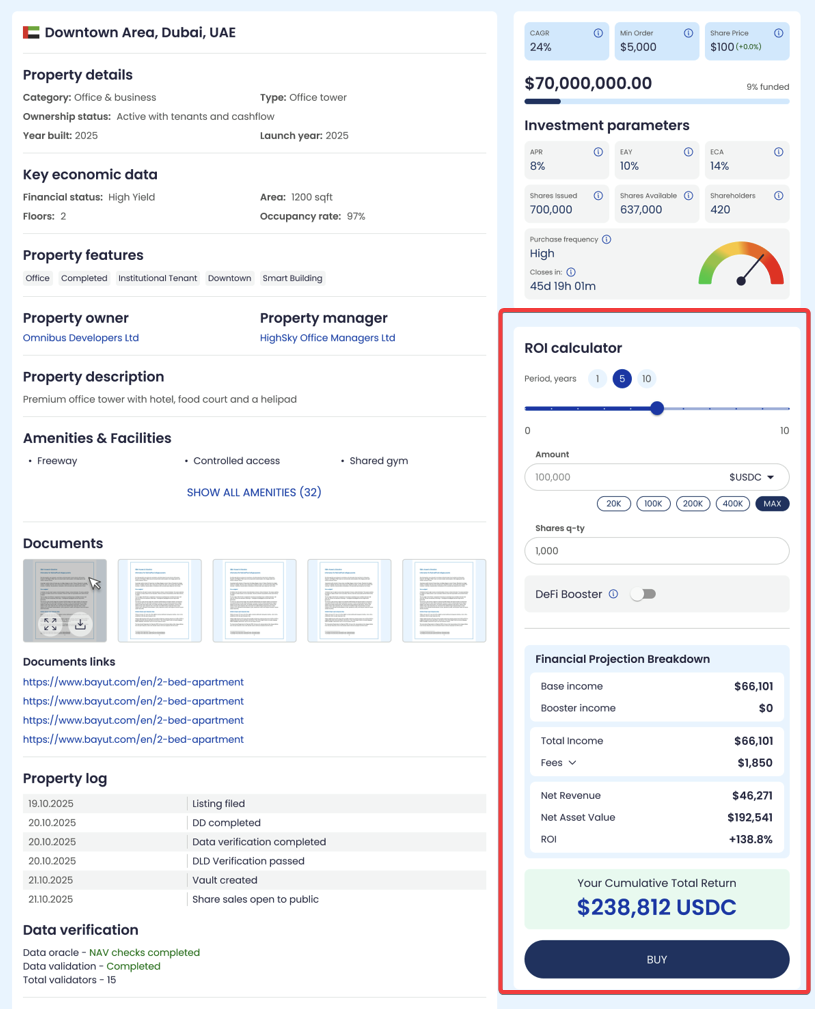Choose the 100K amount preset
Image resolution: width=815 pixels, height=1009 pixels.
coord(653,503)
